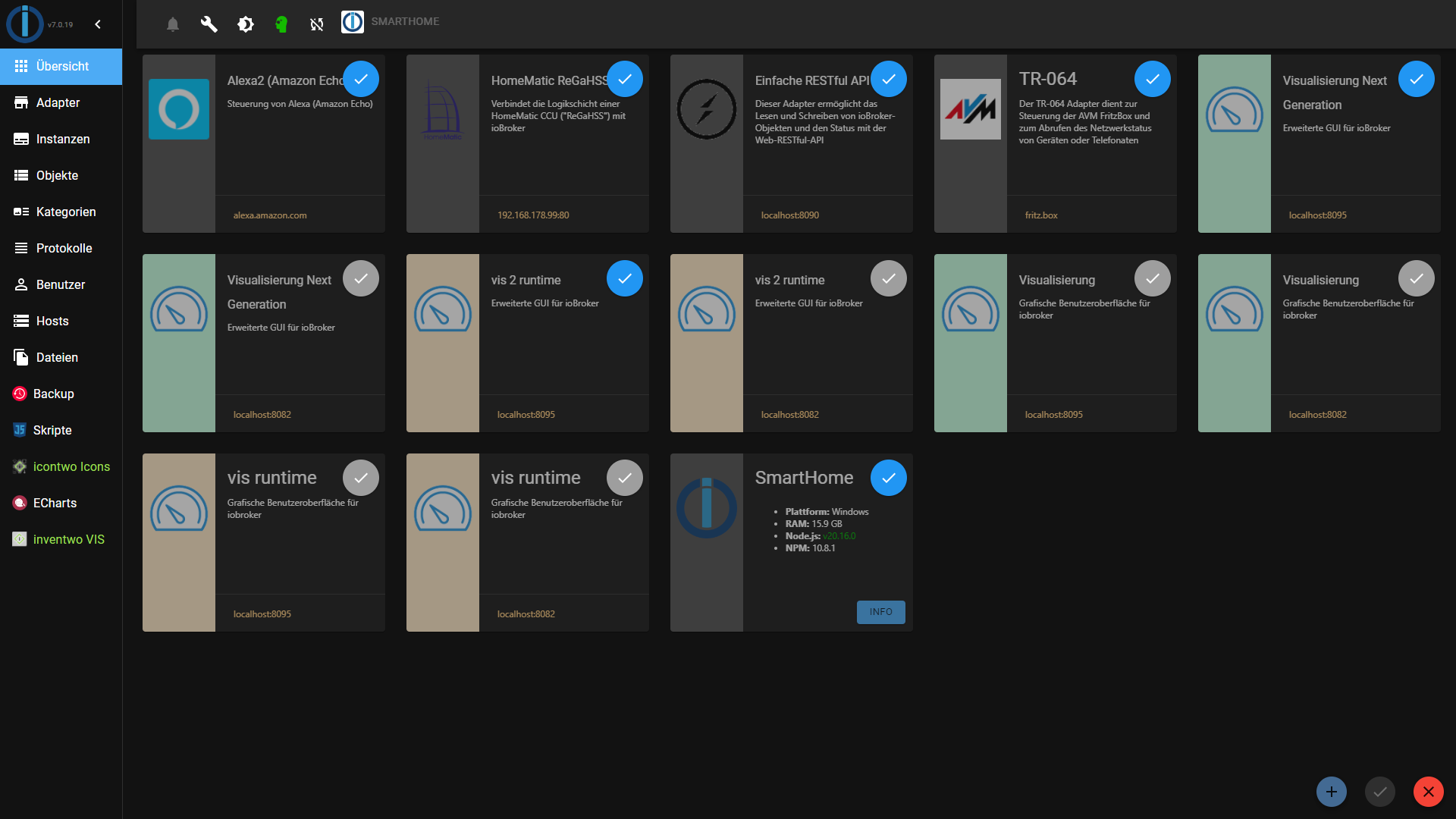Click the AVM logo thumbnail
1456x819 pixels.
pyautogui.click(x=970, y=109)
